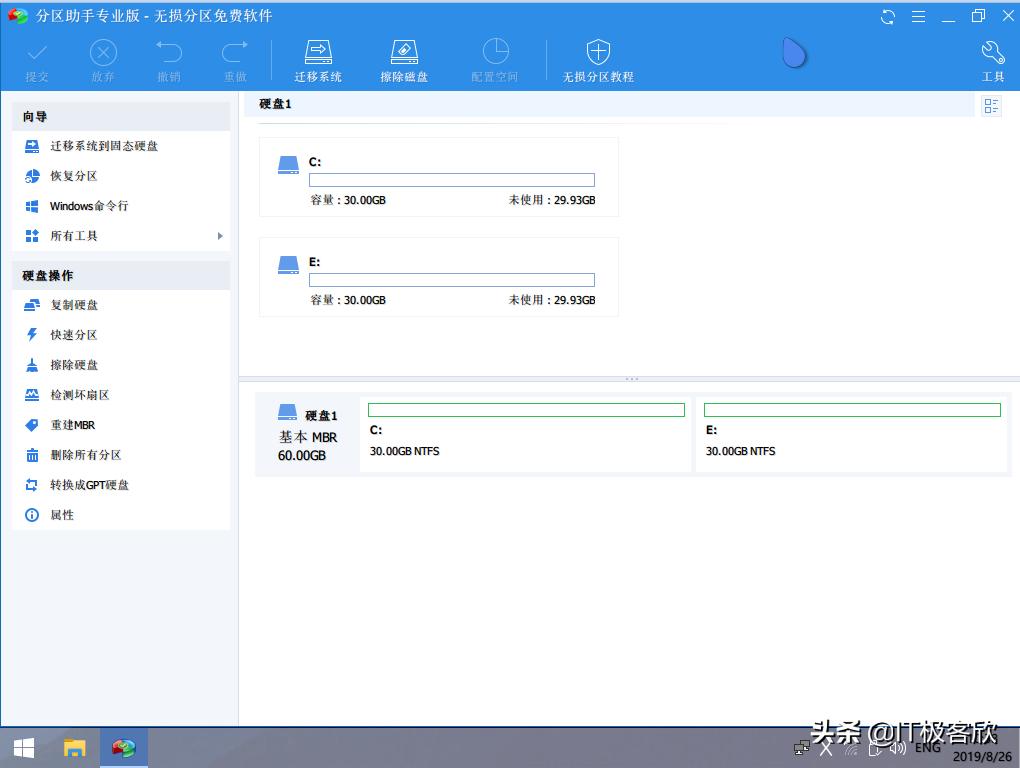Expand the 所有工具 submenu arrow
This screenshot has height=768, width=1020.
[220, 236]
